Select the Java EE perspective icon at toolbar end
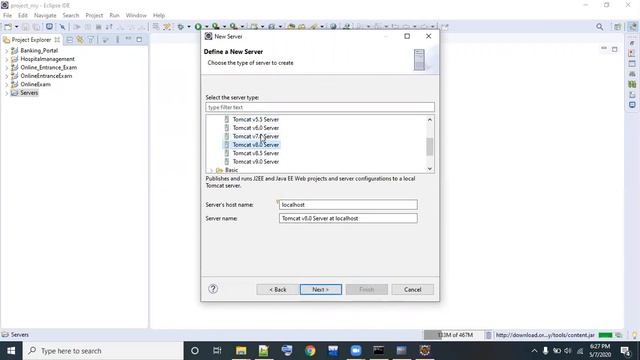Viewport: 640px width, 360px height. [x=632, y=27]
